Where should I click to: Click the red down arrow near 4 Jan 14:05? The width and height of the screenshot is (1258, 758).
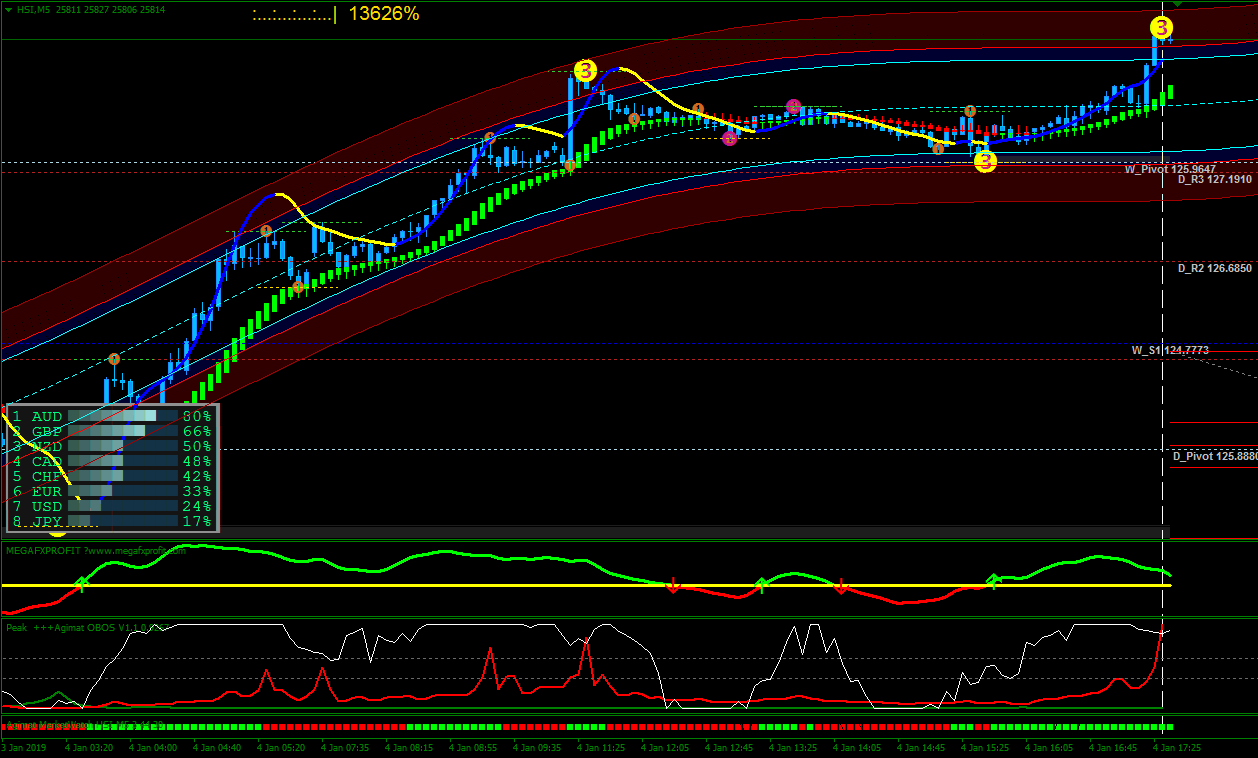coord(841,587)
